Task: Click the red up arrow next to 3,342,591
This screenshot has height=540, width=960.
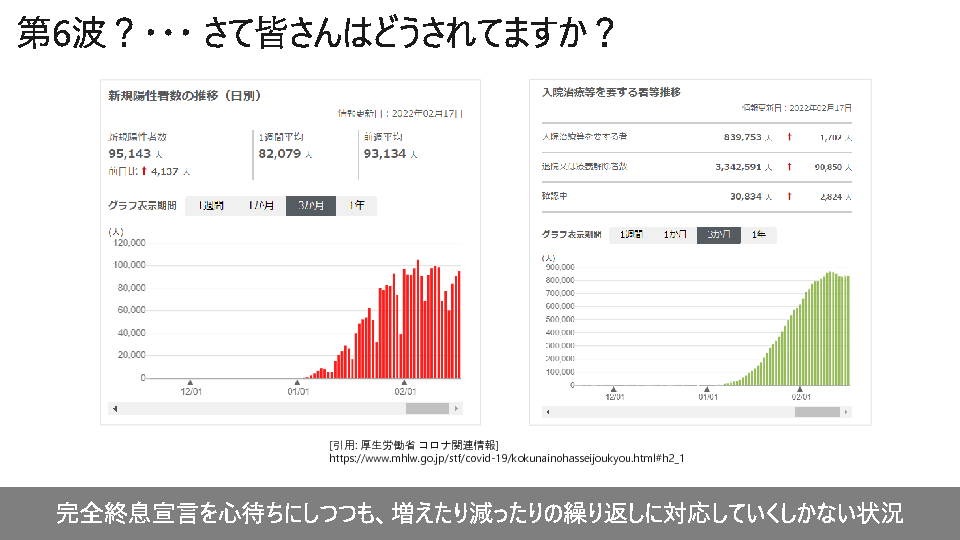Action: [789, 167]
